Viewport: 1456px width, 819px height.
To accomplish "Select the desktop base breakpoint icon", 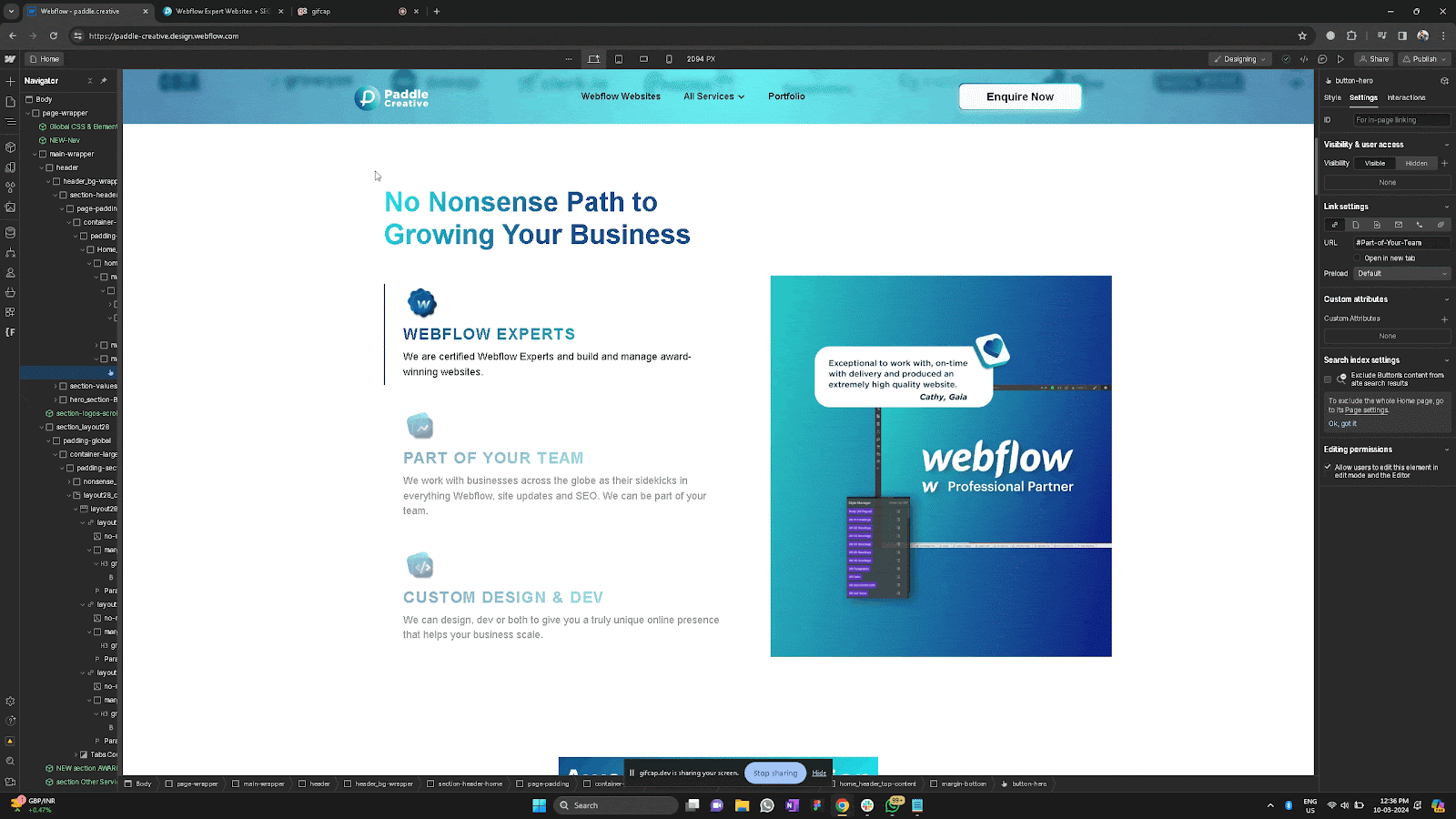I will pyautogui.click(x=594, y=59).
